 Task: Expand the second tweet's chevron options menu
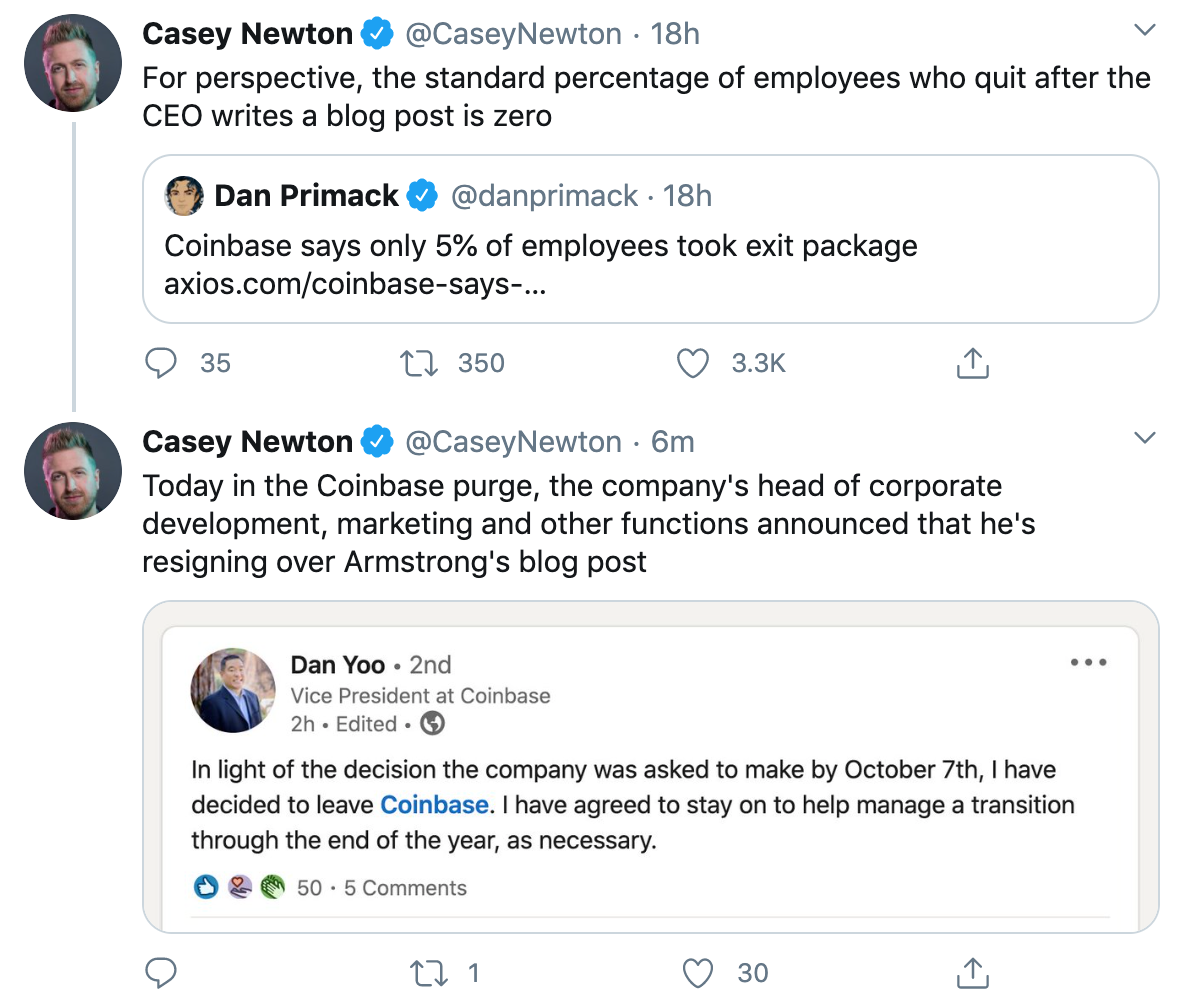pyautogui.click(x=1144, y=438)
